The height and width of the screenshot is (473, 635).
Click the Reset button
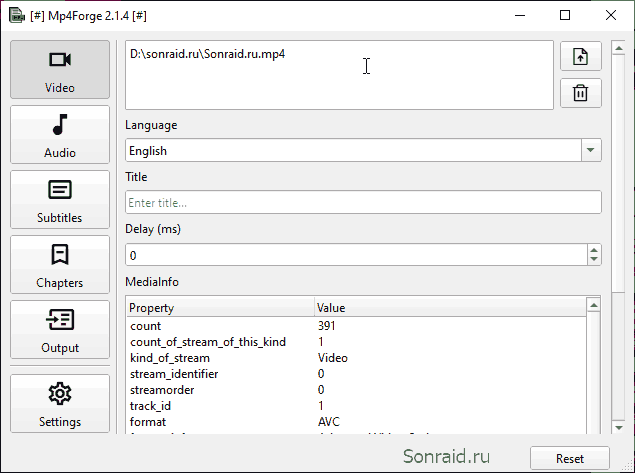click(570, 458)
